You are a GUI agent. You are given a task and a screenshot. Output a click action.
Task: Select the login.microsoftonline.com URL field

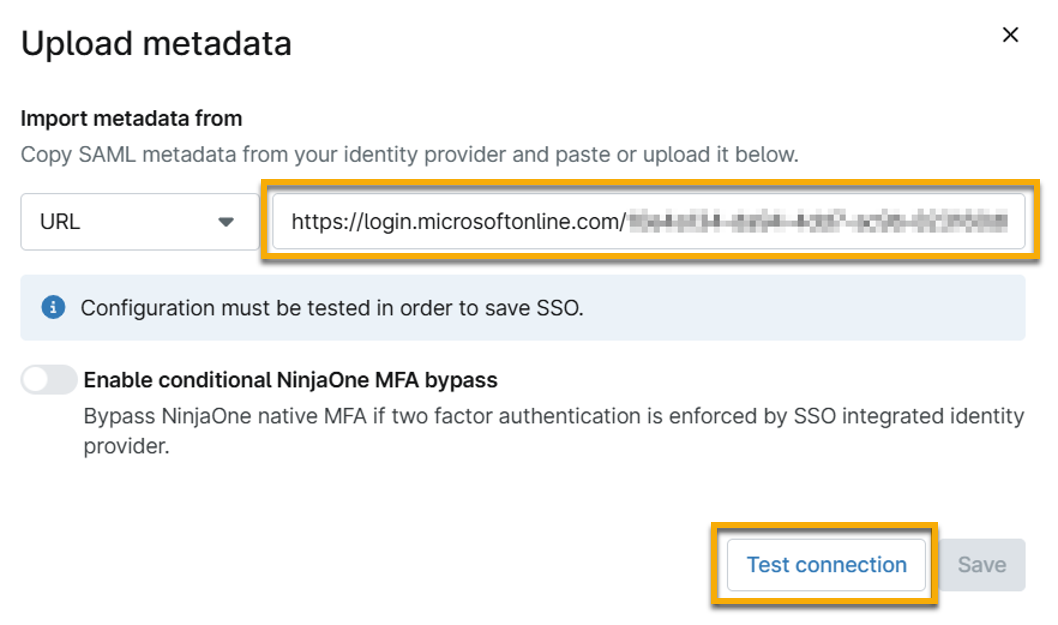[650, 221]
